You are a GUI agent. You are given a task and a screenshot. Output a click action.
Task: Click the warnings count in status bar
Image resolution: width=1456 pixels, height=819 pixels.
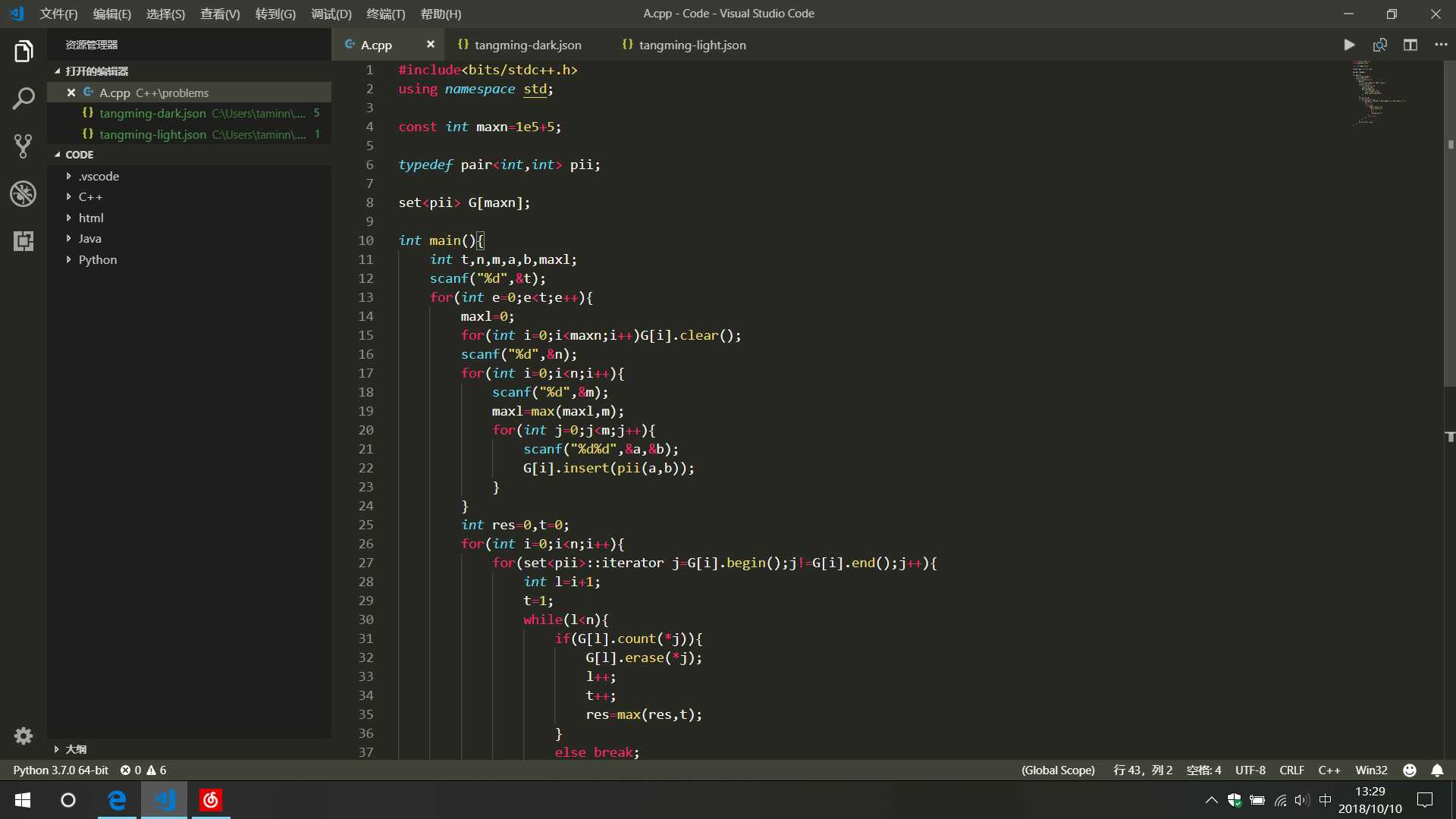coord(157,770)
